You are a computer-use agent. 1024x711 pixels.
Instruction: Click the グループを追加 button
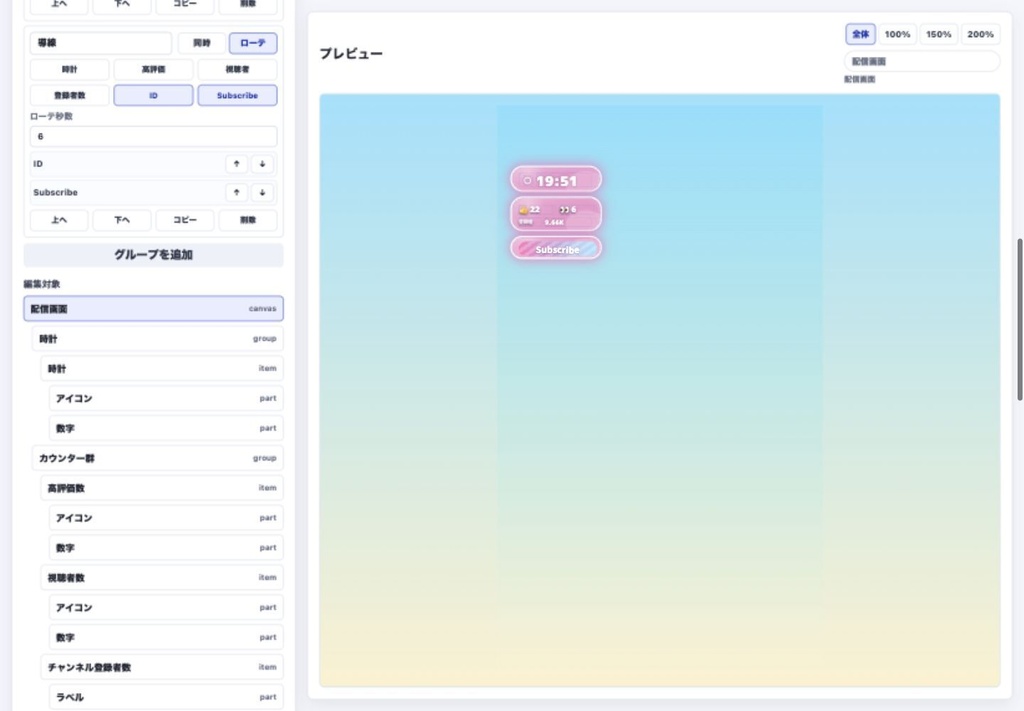click(153, 255)
